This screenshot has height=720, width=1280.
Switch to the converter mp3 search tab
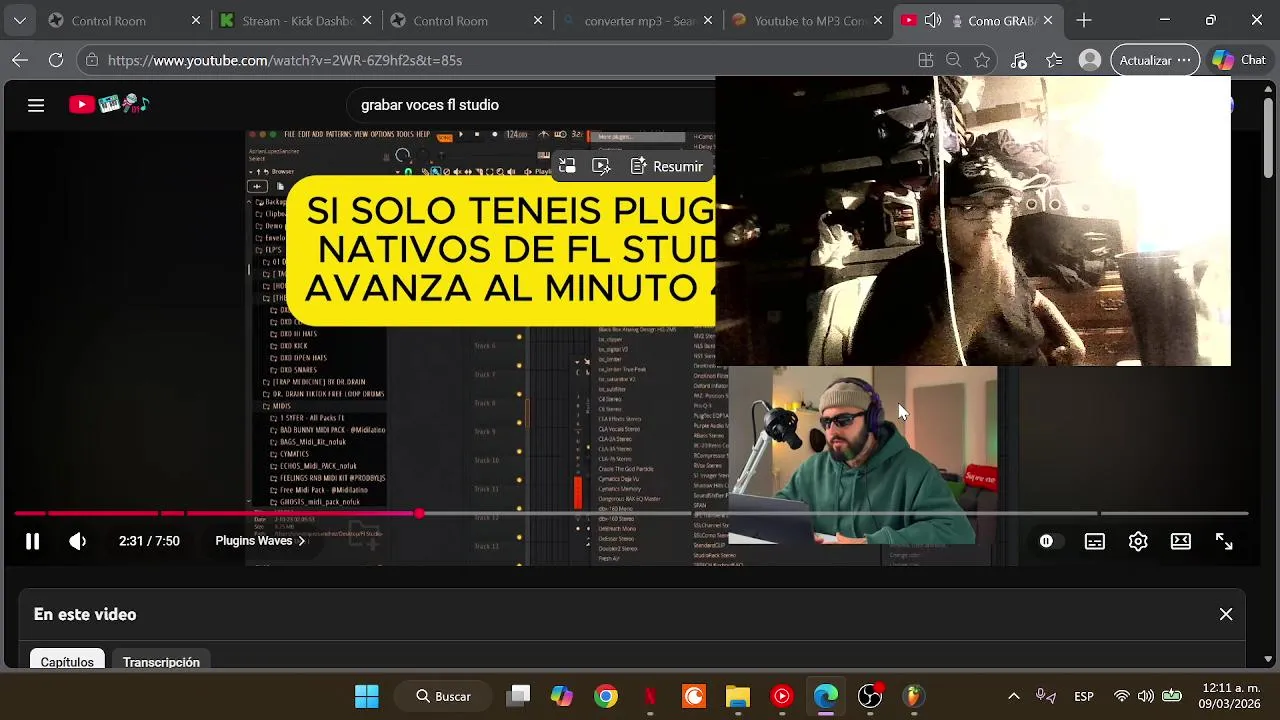tap(630, 20)
